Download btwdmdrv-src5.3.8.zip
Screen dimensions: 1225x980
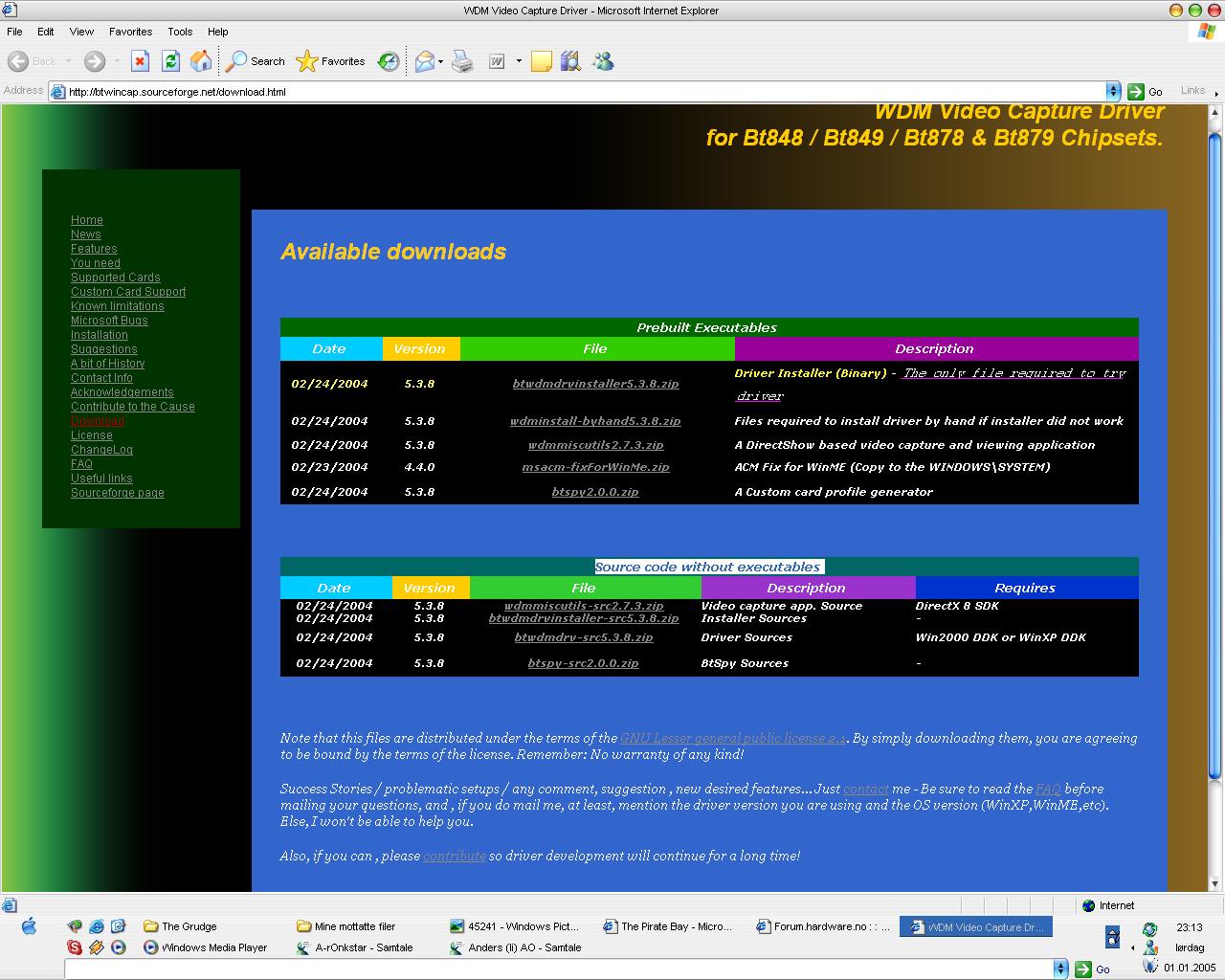583,637
